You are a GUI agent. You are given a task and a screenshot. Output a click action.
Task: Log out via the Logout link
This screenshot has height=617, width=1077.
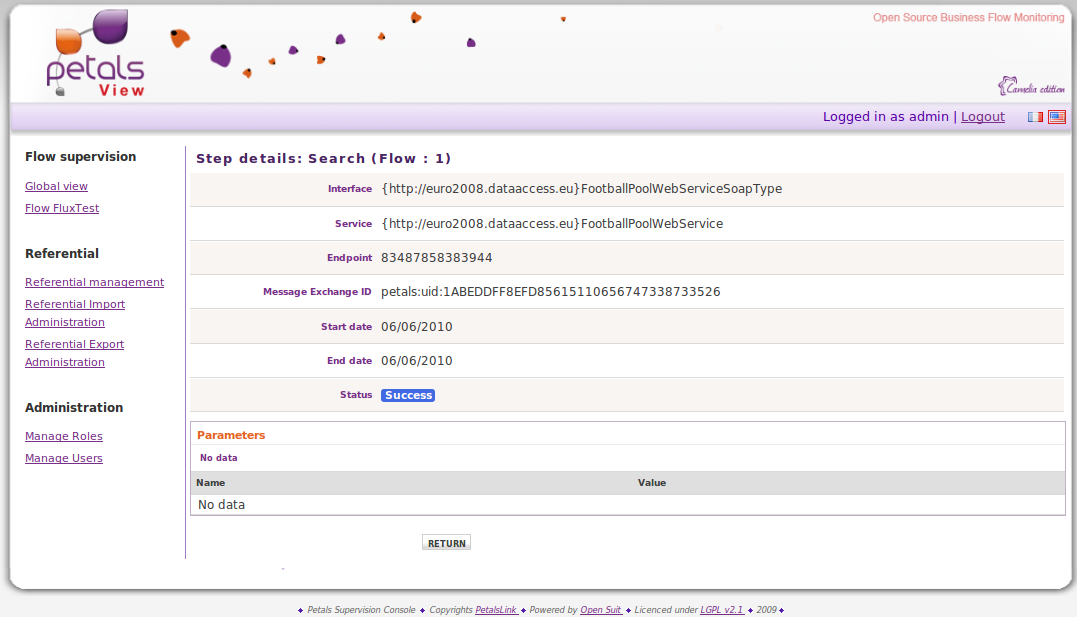(982, 117)
